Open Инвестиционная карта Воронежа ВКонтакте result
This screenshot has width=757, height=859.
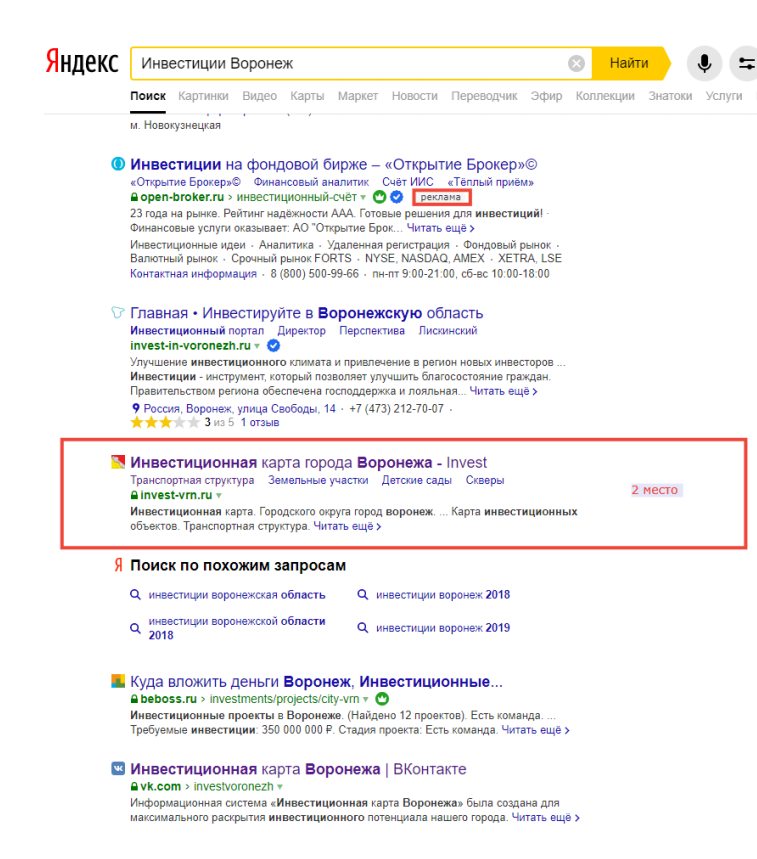click(x=298, y=769)
